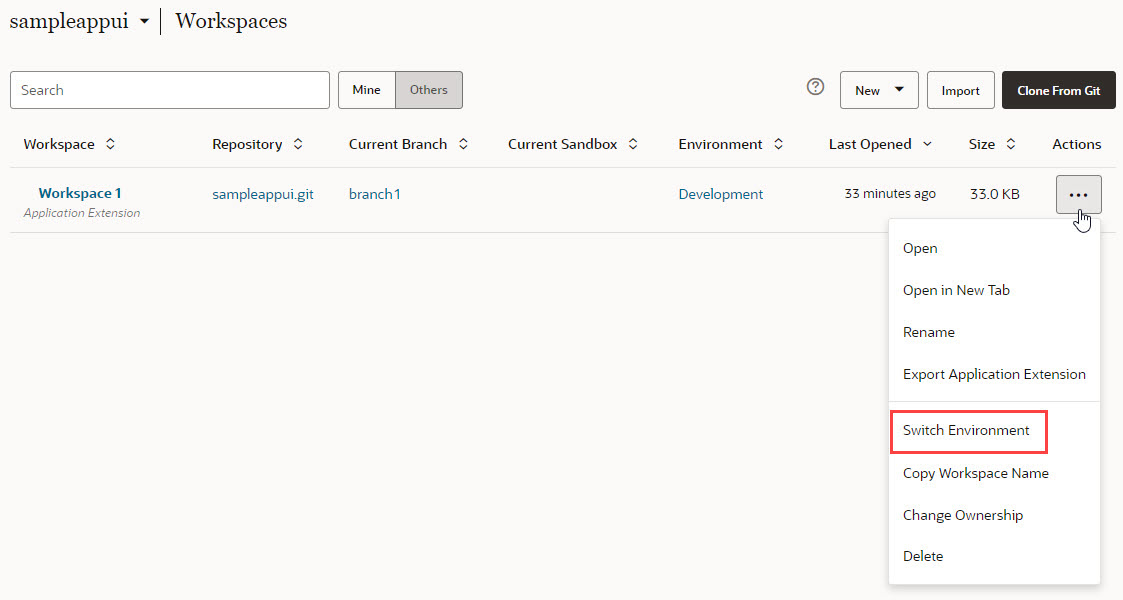
Task: Click the branch1 link
Action: (375, 194)
